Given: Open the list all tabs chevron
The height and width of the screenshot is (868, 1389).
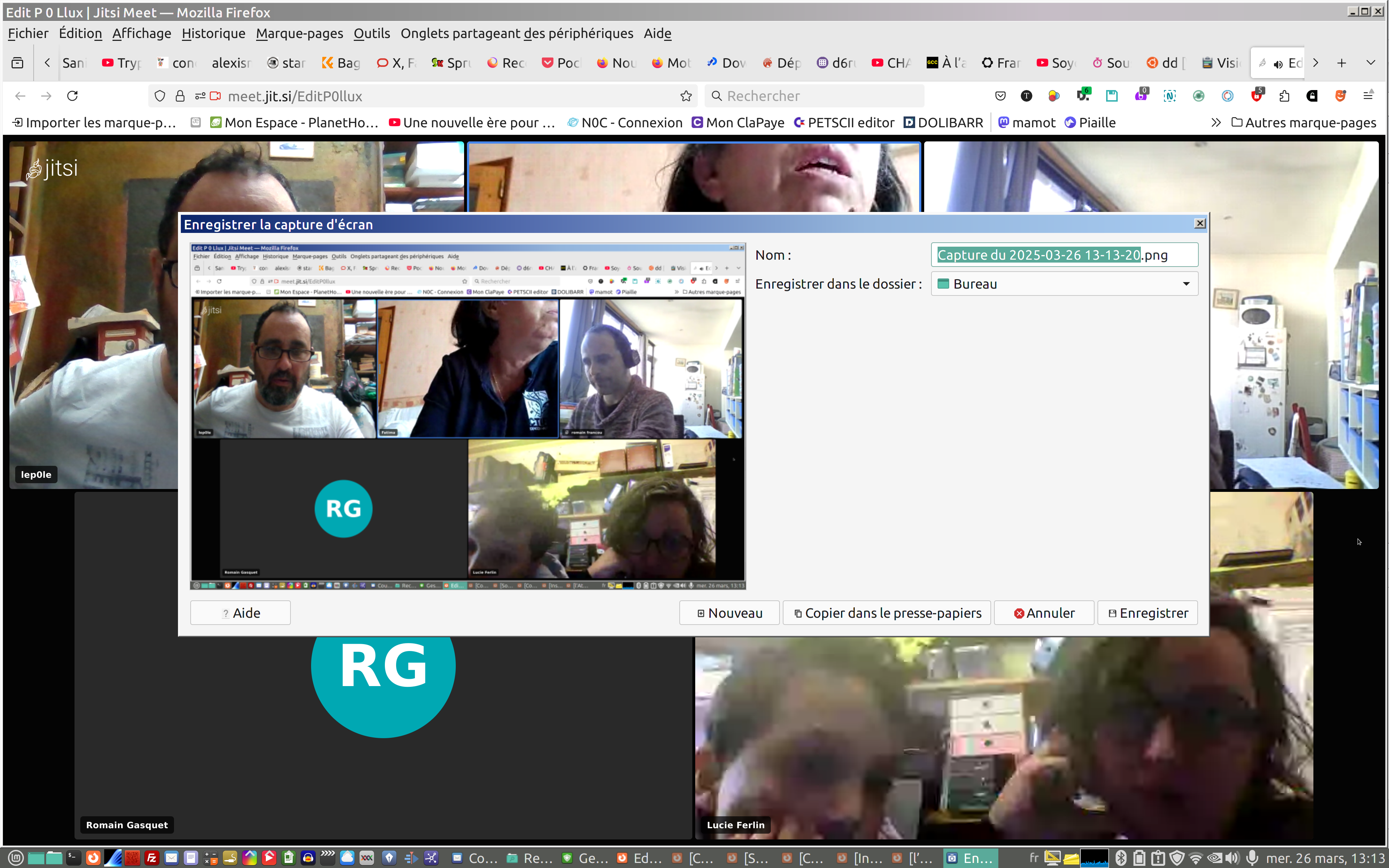Looking at the screenshot, I should (1371, 63).
